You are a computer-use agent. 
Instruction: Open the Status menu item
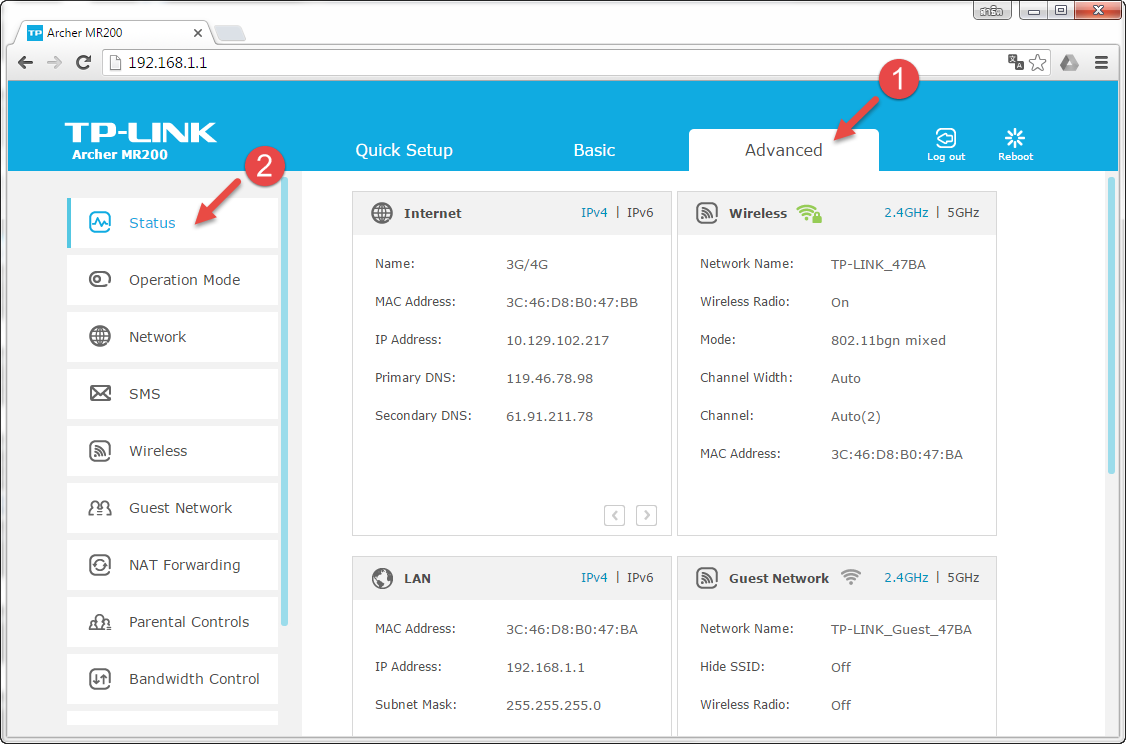(x=172, y=223)
